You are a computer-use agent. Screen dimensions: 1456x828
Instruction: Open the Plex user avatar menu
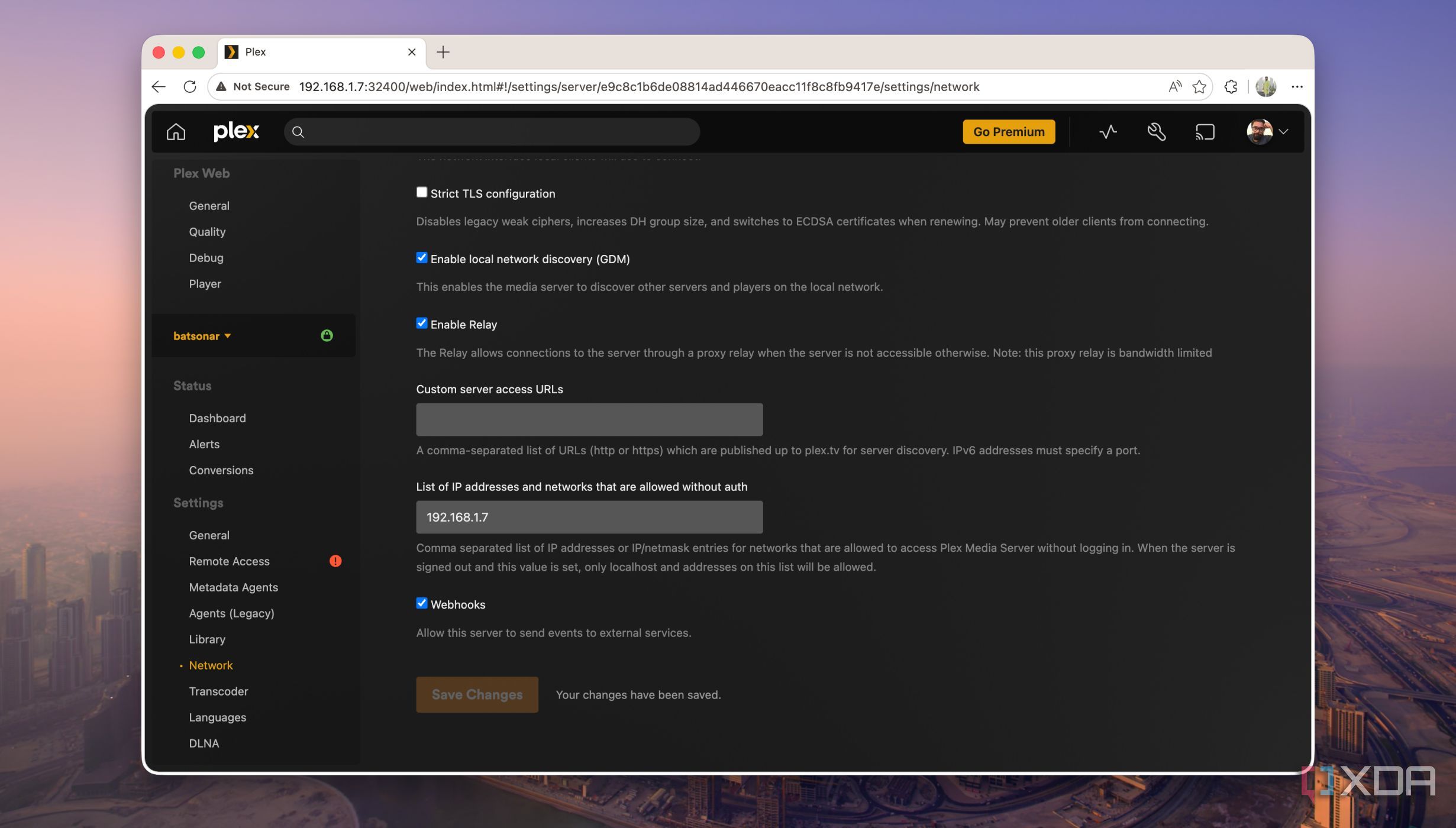tap(1267, 131)
